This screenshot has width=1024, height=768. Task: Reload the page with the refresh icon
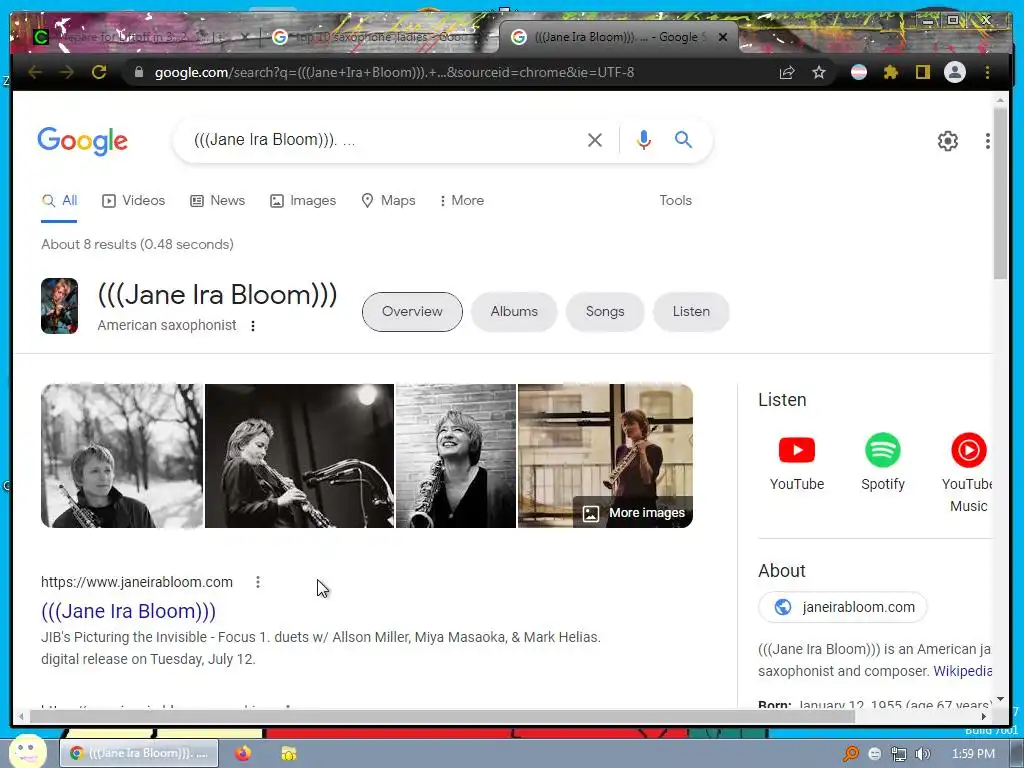point(99,72)
